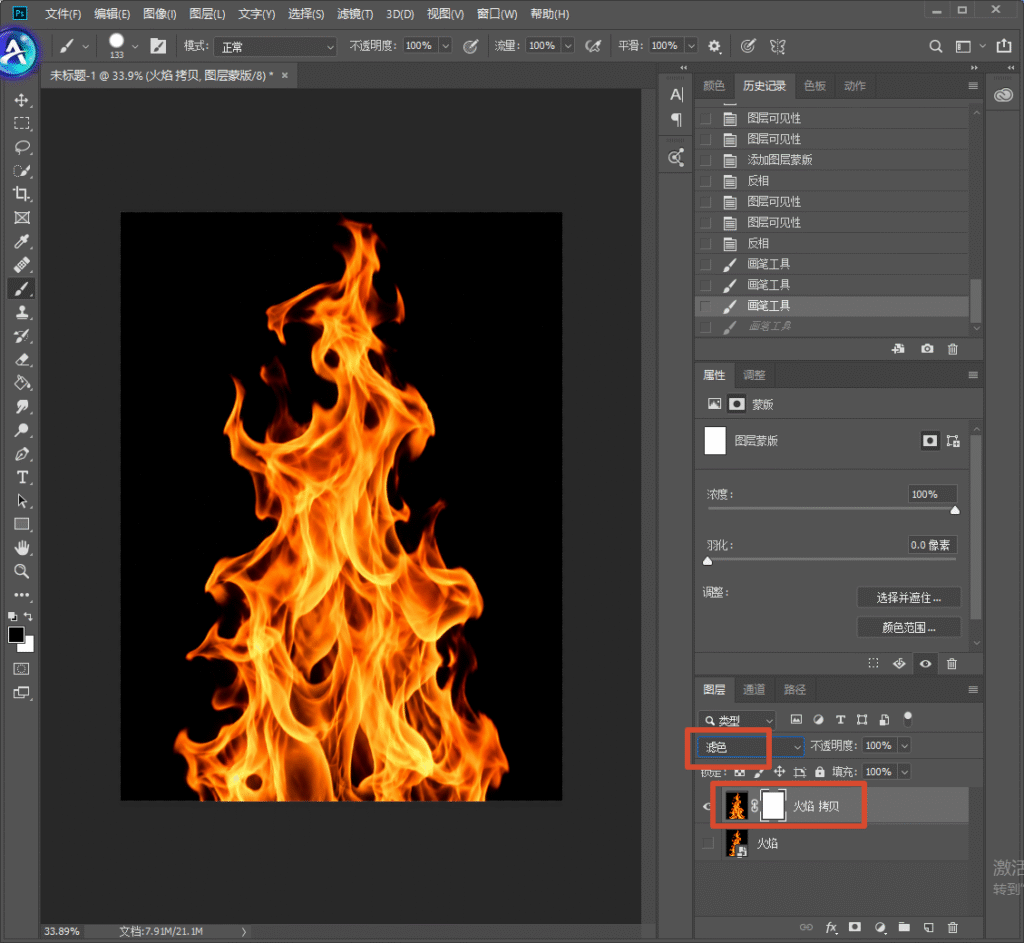Open layer opacity dropdown arrow

point(904,746)
